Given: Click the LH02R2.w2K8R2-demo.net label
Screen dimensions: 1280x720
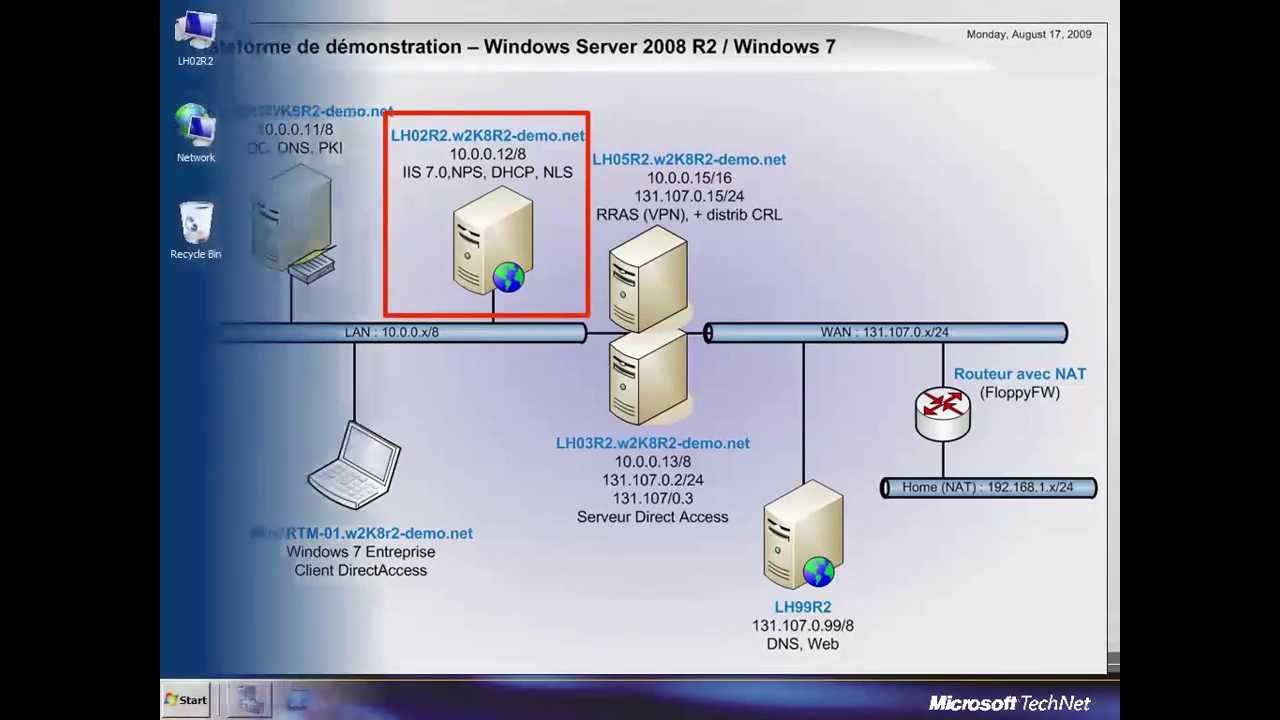Looking at the screenshot, I should pos(488,135).
